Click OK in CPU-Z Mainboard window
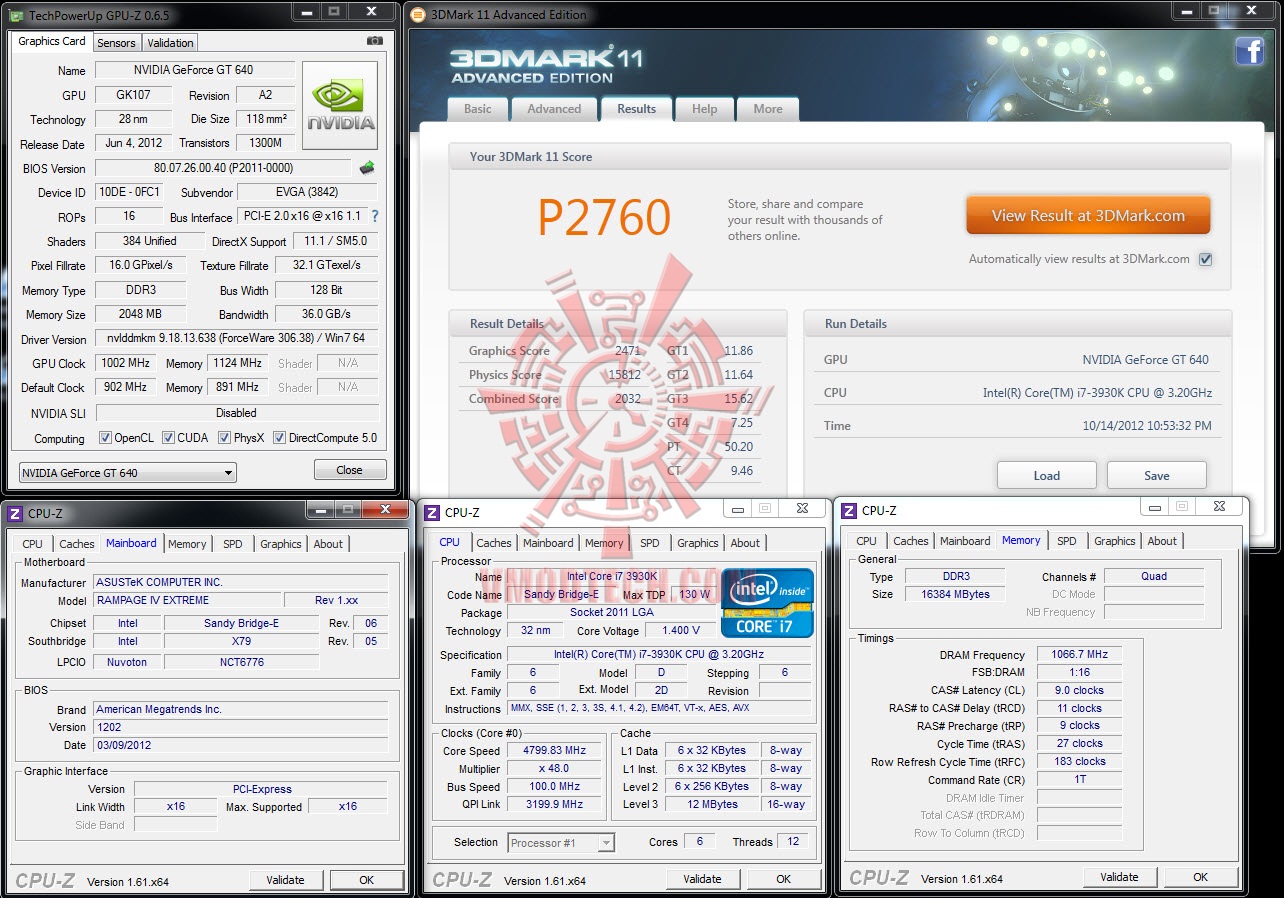Screen dimensions: 1284x898 367,880
